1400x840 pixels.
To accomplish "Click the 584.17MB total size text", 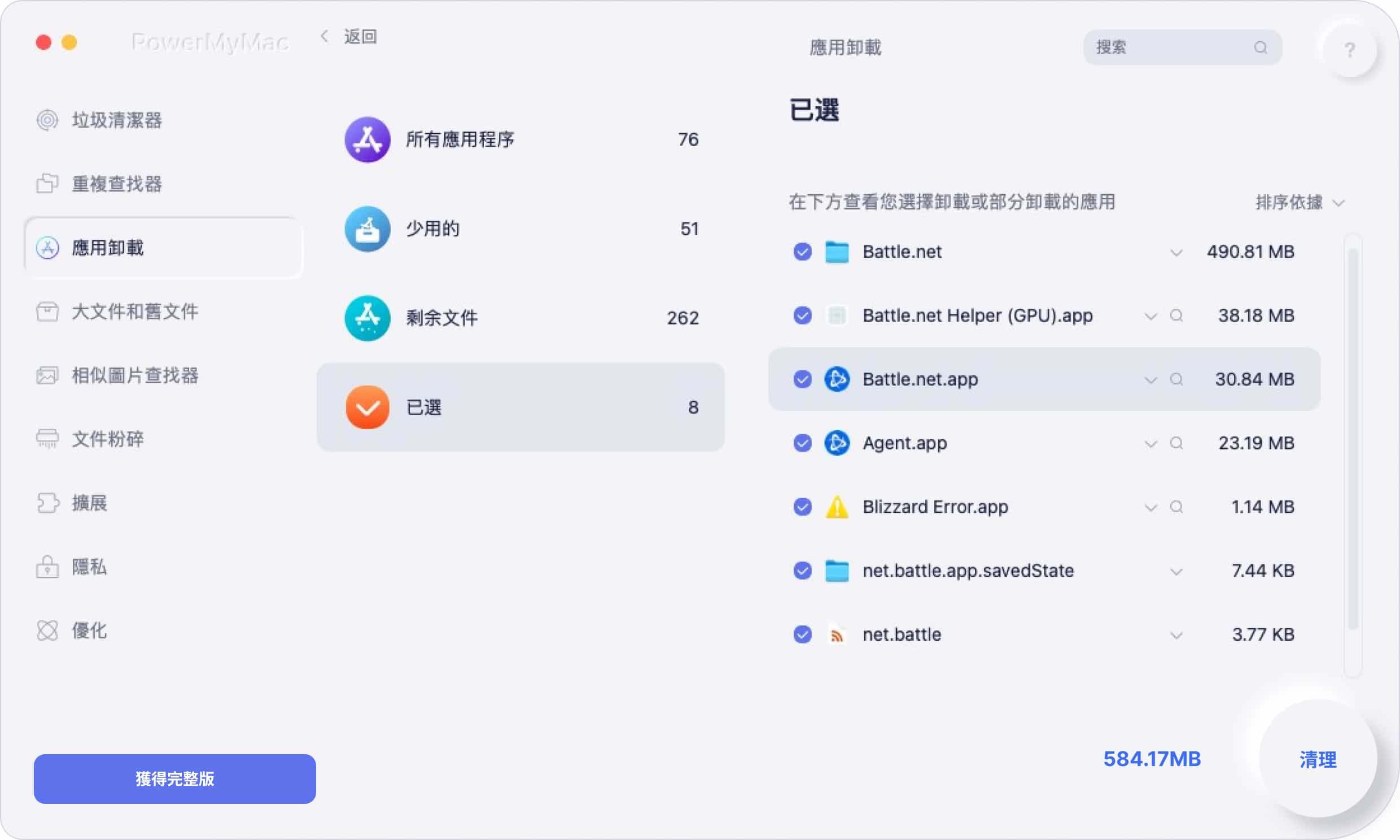I will point(1152,759).
